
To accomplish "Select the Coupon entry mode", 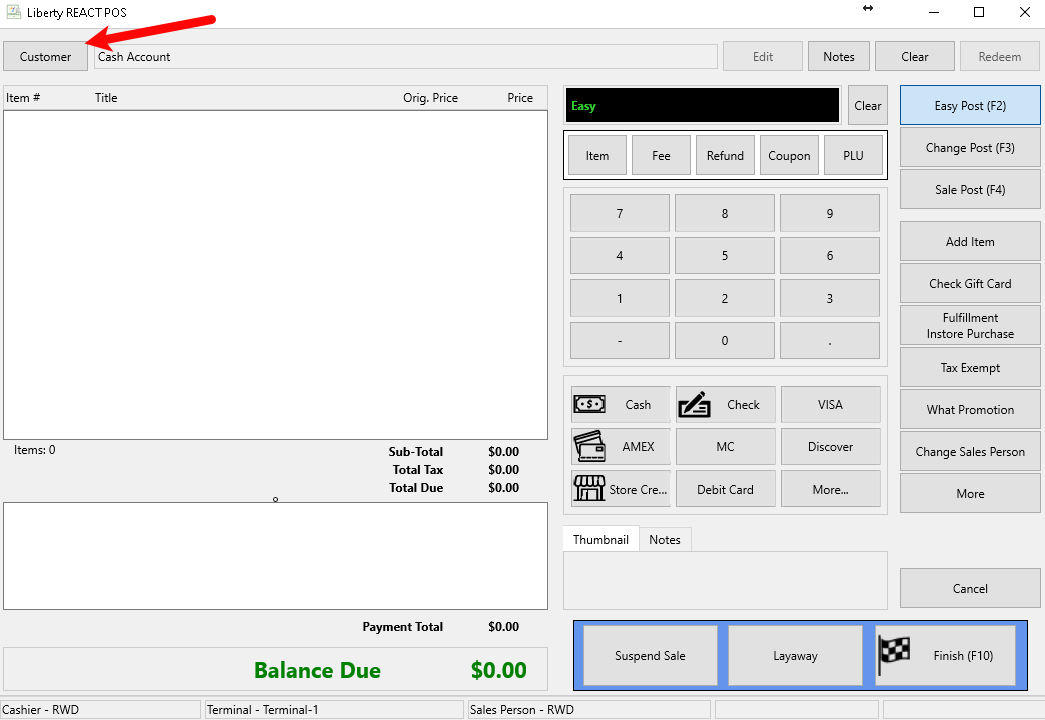I will click(x=789, y=155).
